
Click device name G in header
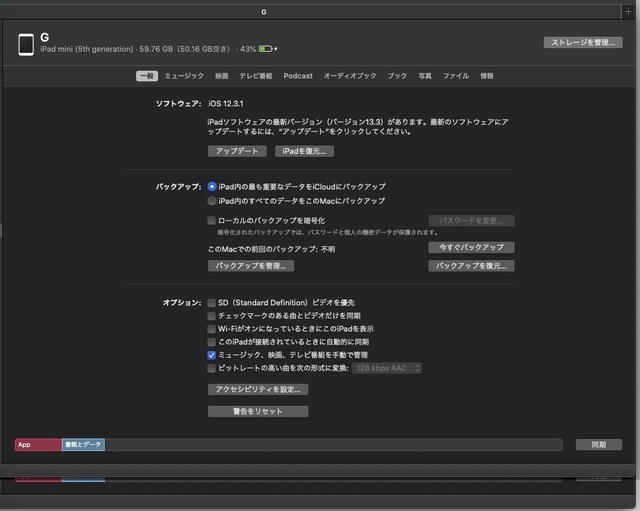tap(44, 38)
